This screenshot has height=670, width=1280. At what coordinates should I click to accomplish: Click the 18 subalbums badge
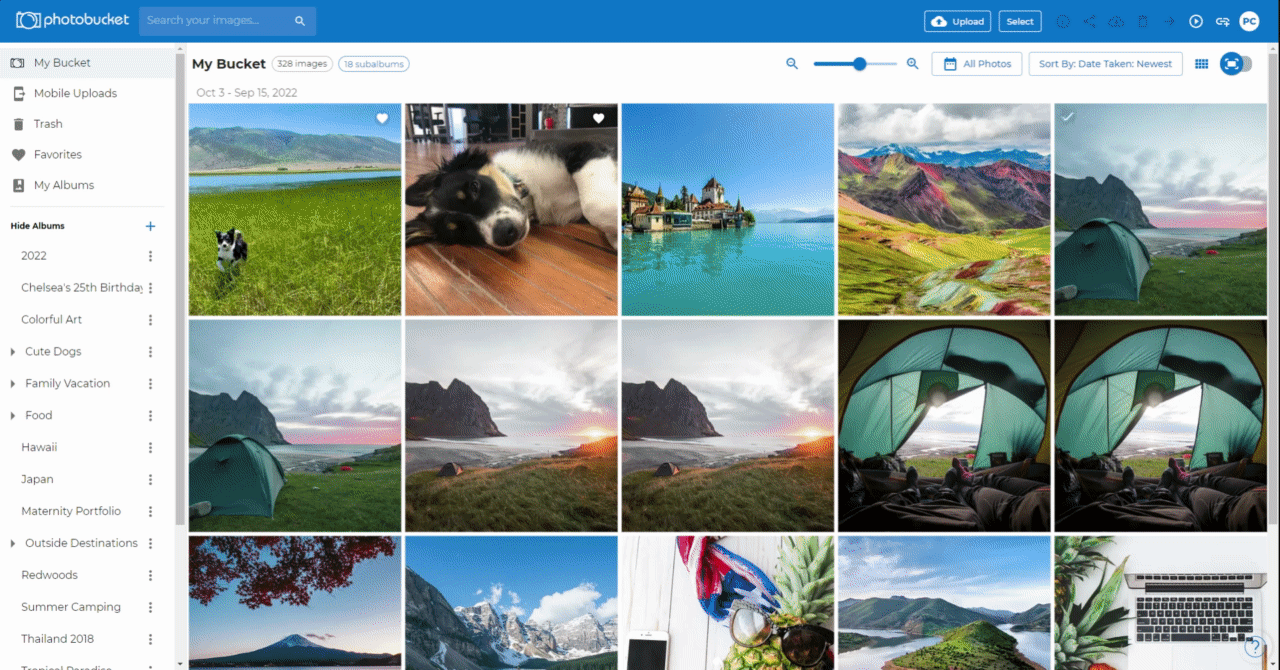(x=374, y=64)
